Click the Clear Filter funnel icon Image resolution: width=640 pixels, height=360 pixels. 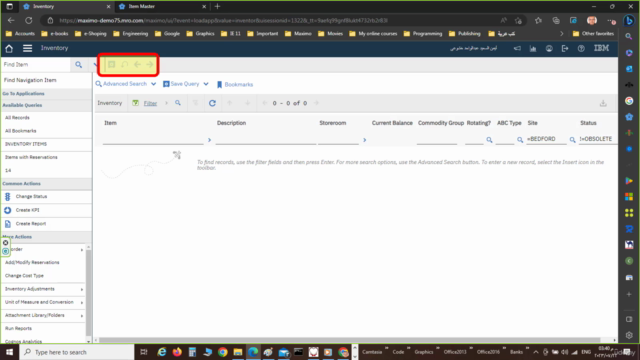[196, 103]
